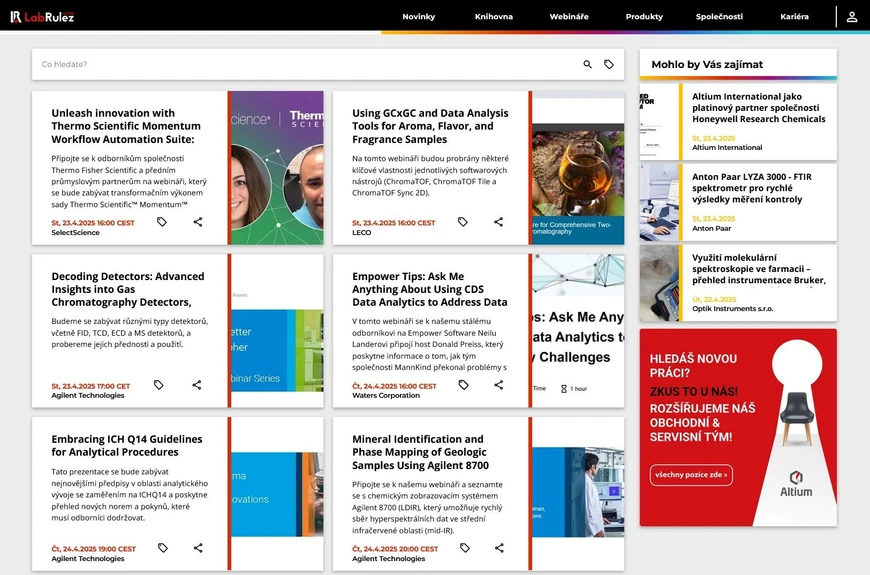Click 'LECO' organizer name
Viewport: 870px width, 575px height.
click(x=361, y=233)
